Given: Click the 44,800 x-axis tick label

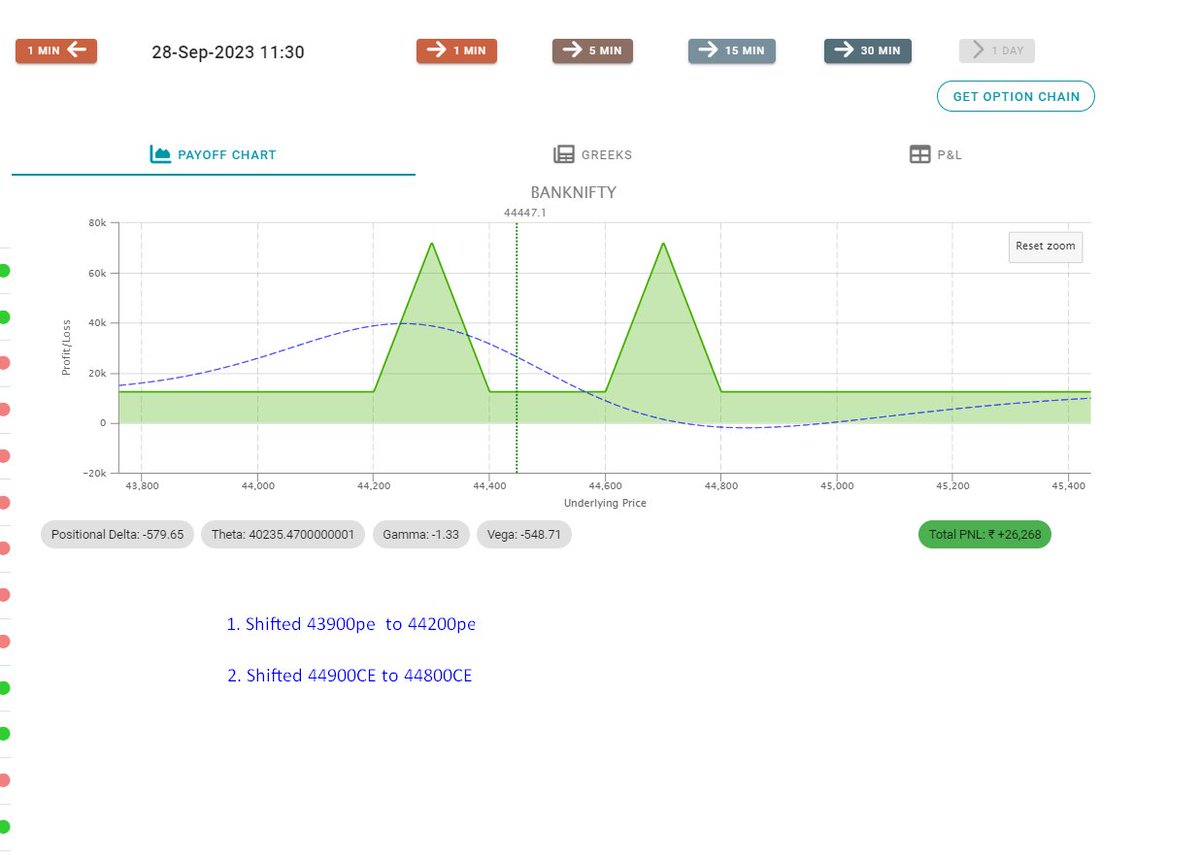Looking at the screenshot, I should 720,485.
